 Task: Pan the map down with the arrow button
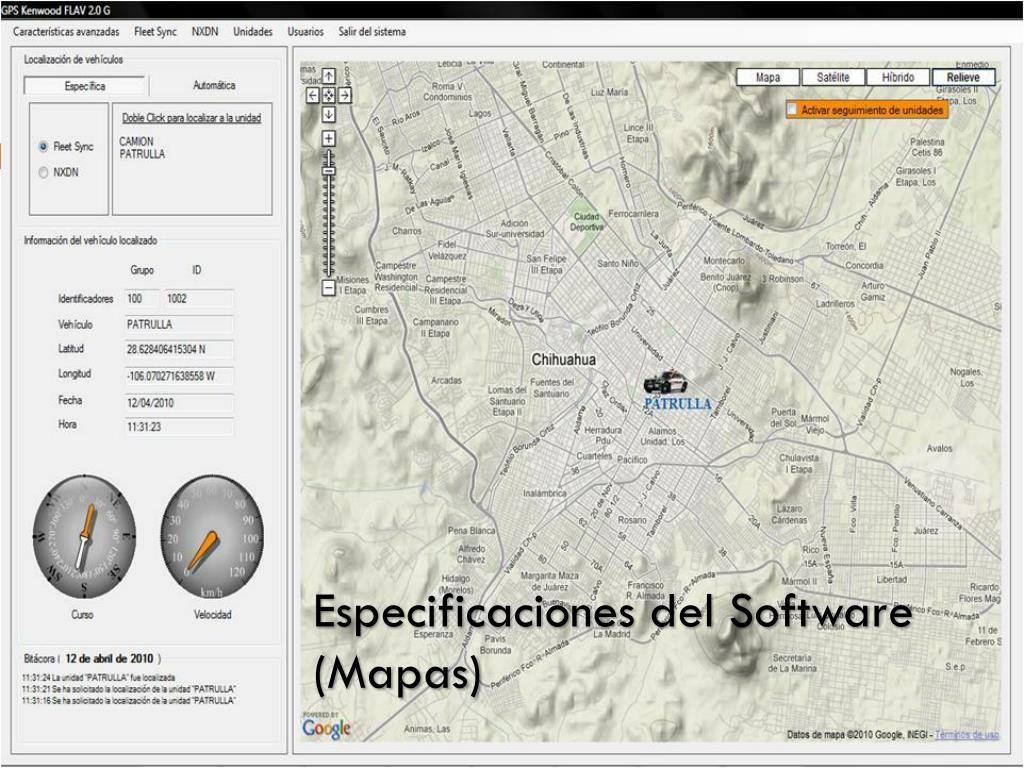point(328,114)
